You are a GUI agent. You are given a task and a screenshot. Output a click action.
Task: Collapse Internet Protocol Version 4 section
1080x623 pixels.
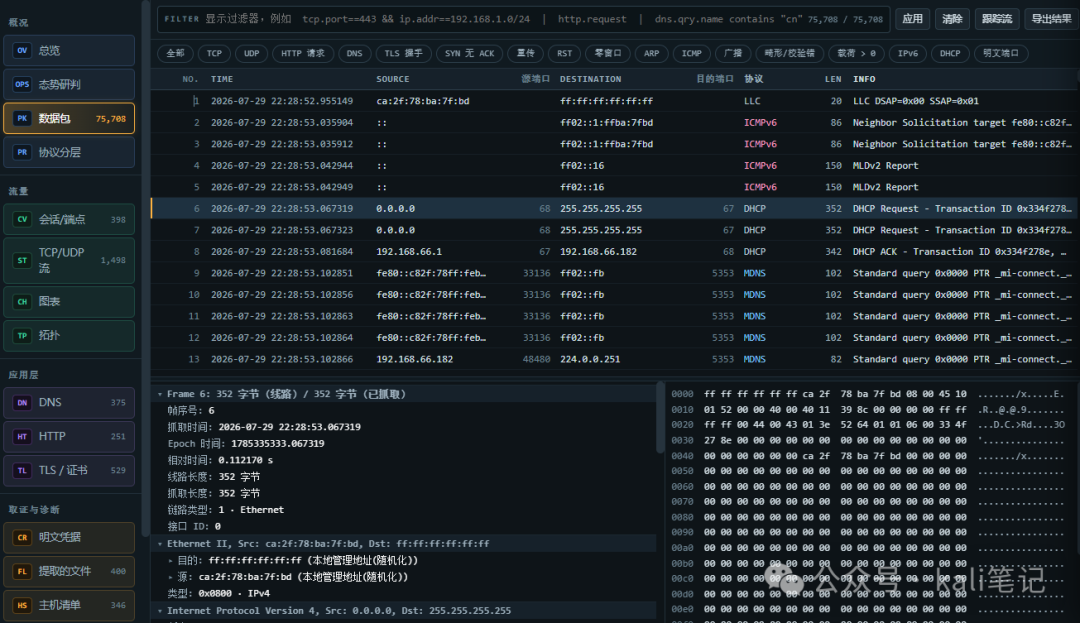click(160, 611)
